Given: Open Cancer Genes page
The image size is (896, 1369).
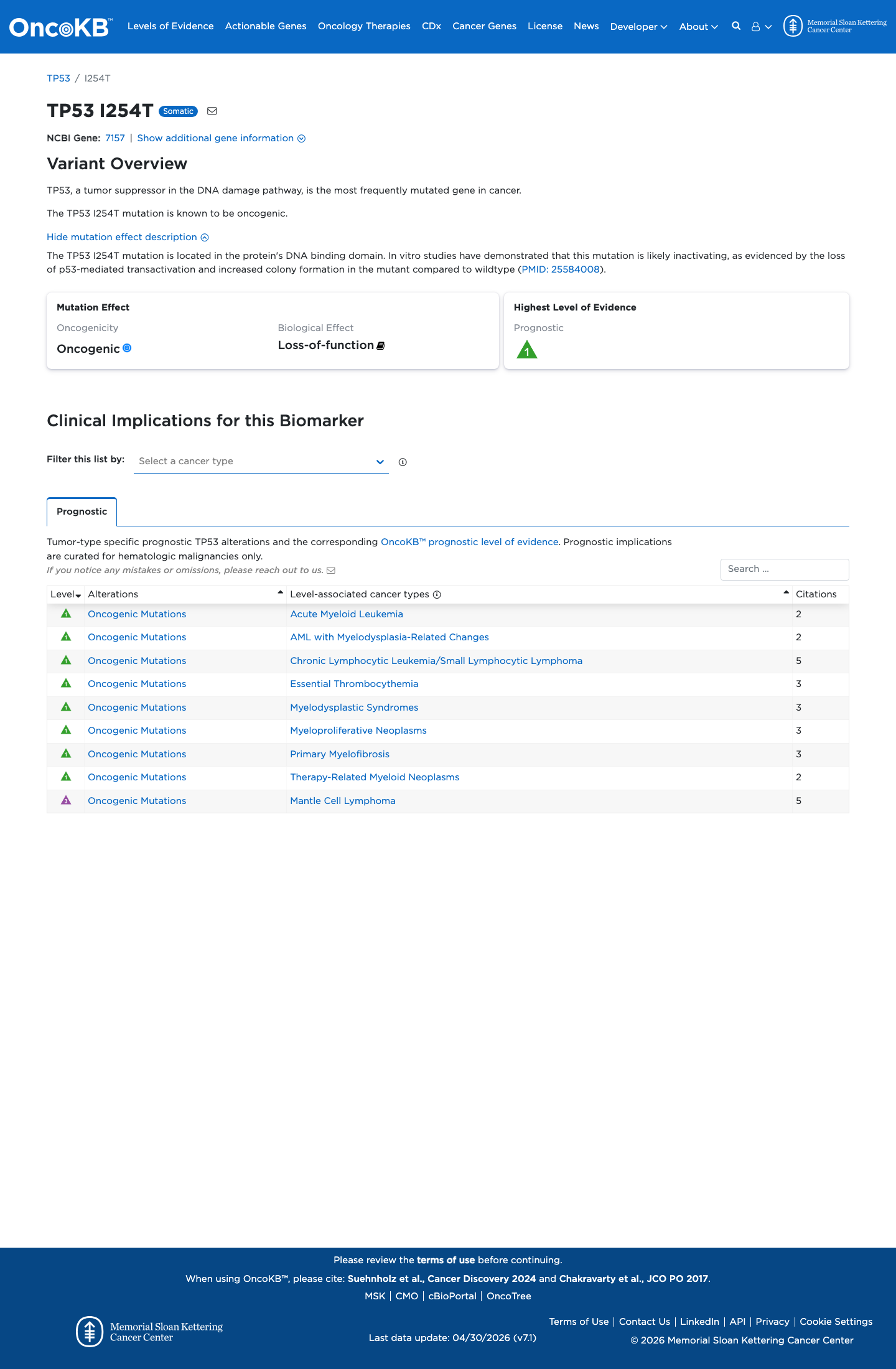Looking at the screenshot, I should [484, 26].
